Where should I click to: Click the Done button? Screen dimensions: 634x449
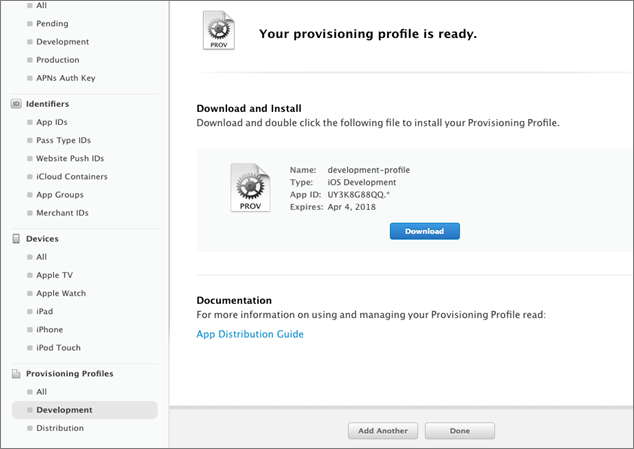coord(460,431)
